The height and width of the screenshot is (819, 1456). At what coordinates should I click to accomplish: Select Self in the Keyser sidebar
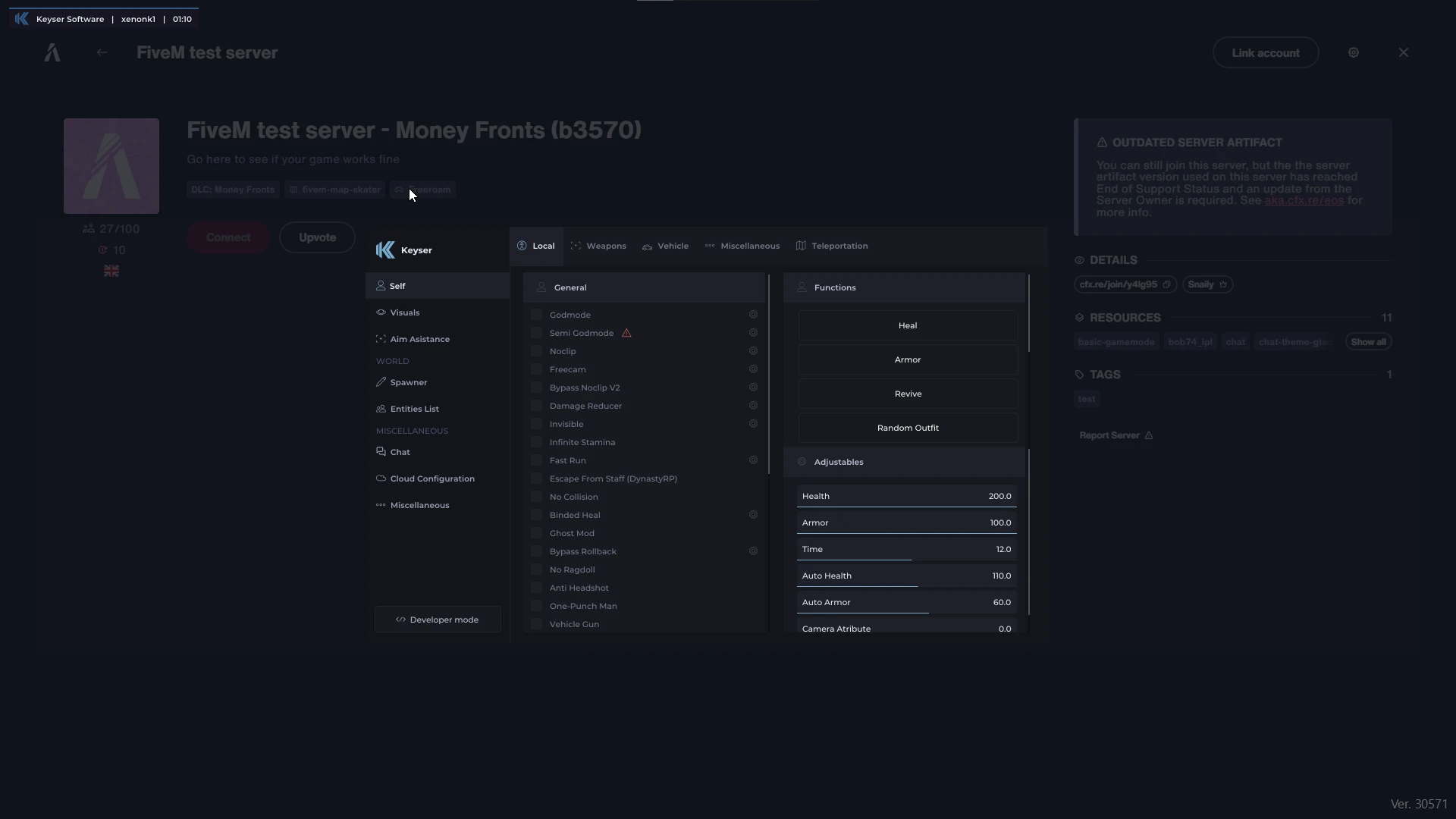[x=438, y=286]
